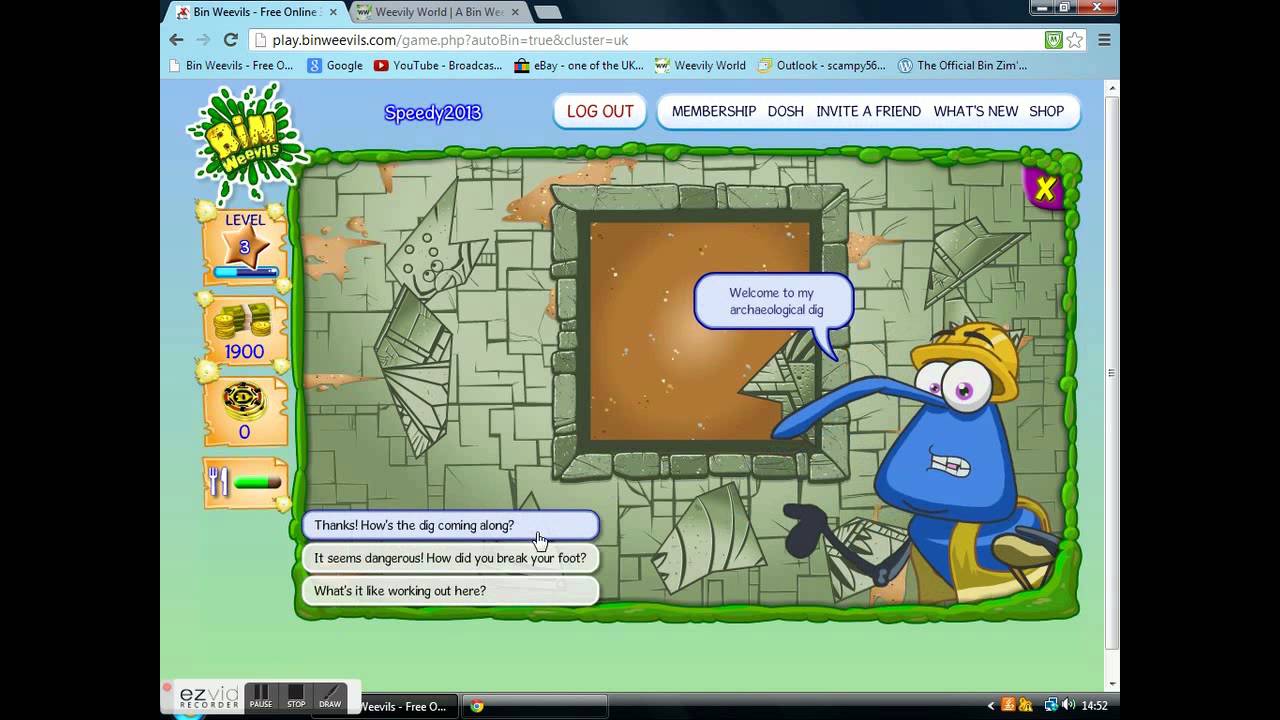The image size is (1280, 720).
Task: Click the browser forward arrow
Action: coord(203,40)
